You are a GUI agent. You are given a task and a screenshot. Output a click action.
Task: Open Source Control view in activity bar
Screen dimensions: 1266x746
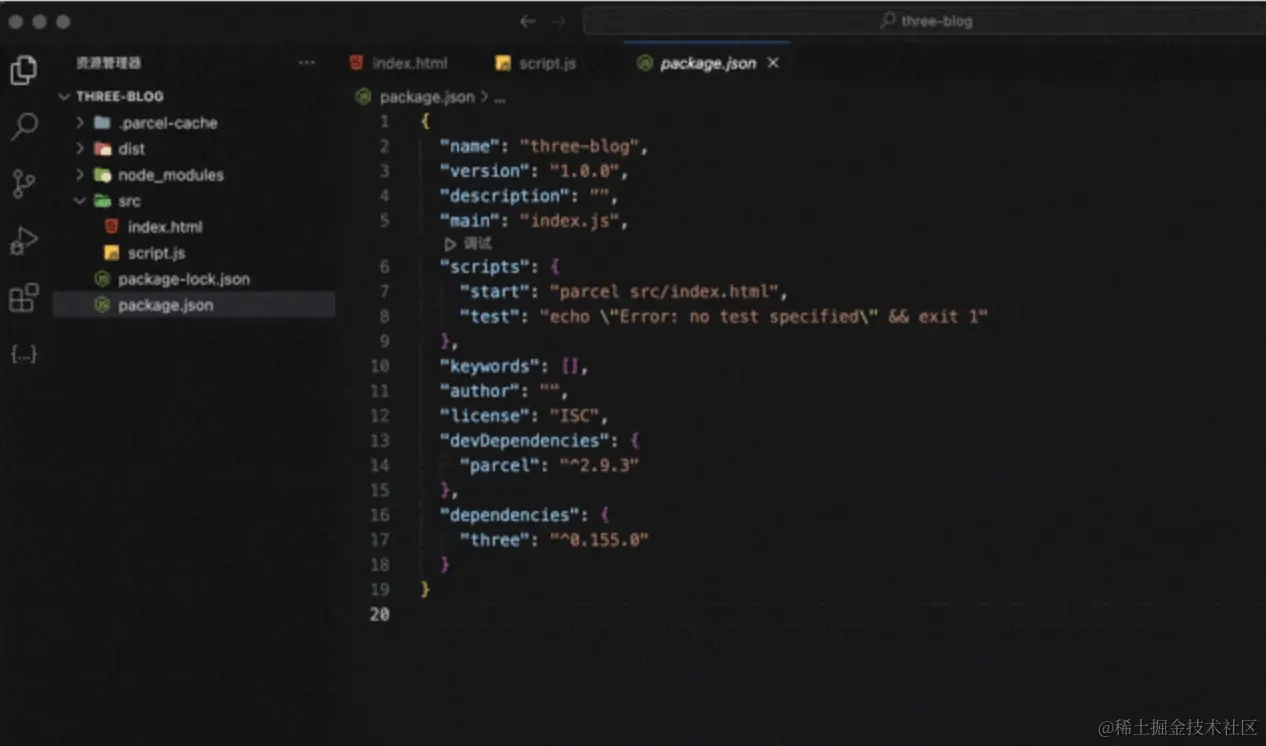coord(23,184)
